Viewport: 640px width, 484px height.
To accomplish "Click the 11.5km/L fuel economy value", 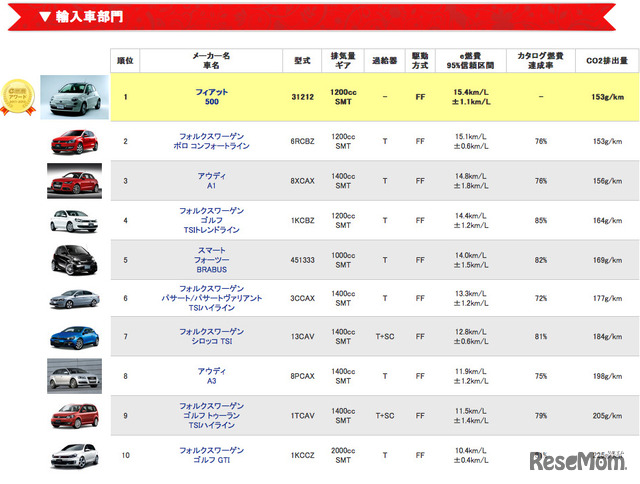I will coord(471,411).
